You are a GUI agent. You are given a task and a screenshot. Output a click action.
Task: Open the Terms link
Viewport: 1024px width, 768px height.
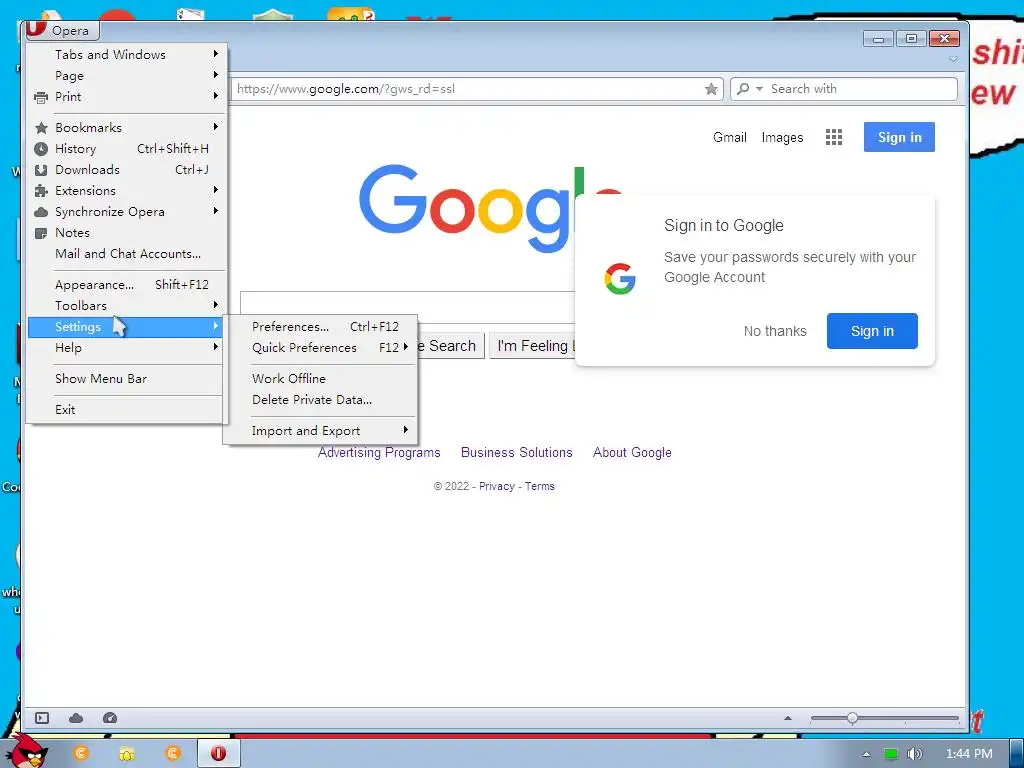[539, 486]
